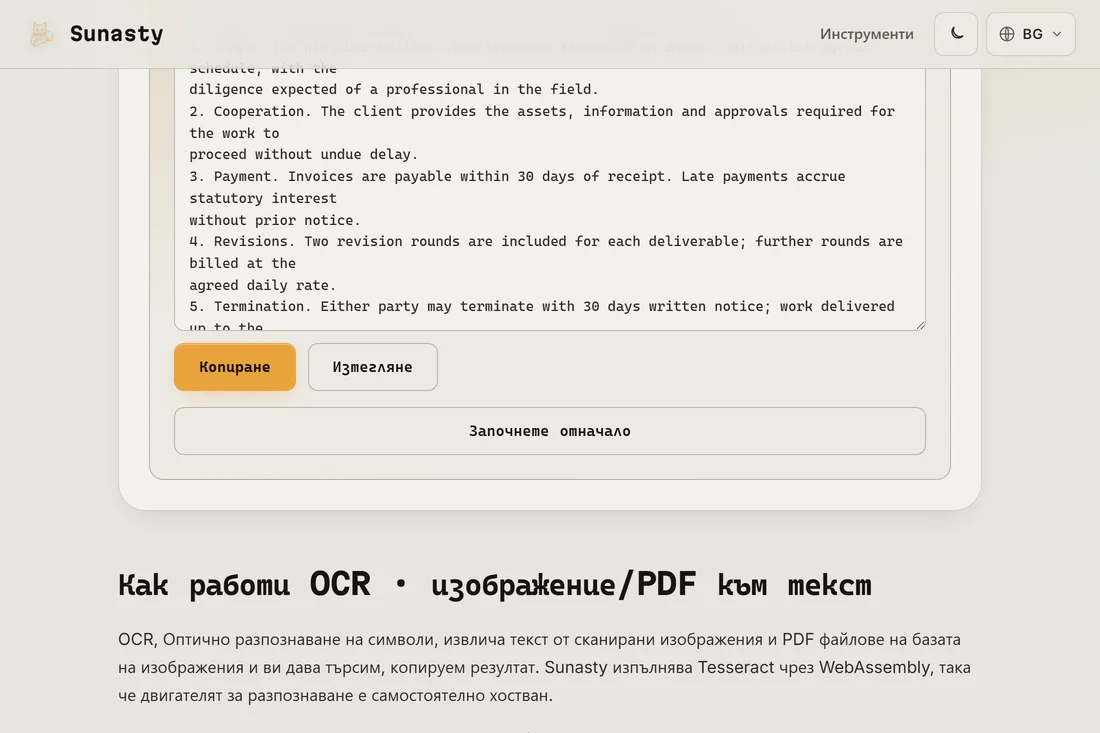Click the line '3. Payment. Invoices are payable'
Image resolution: width=1100 pixels, height=733 pixels.
click(x=517, y=177)
